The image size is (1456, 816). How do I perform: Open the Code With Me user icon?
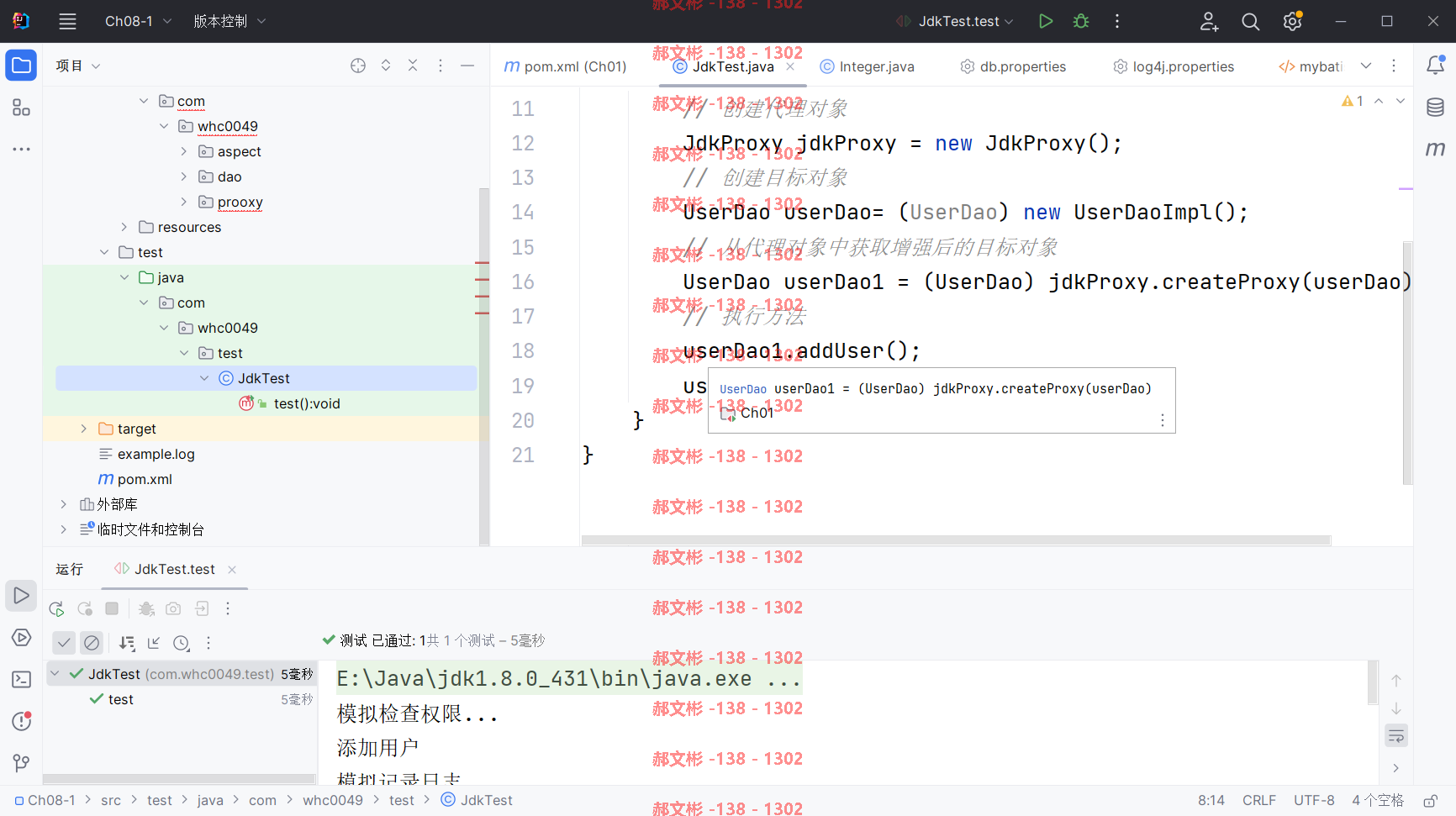(x=1209, y=22)
